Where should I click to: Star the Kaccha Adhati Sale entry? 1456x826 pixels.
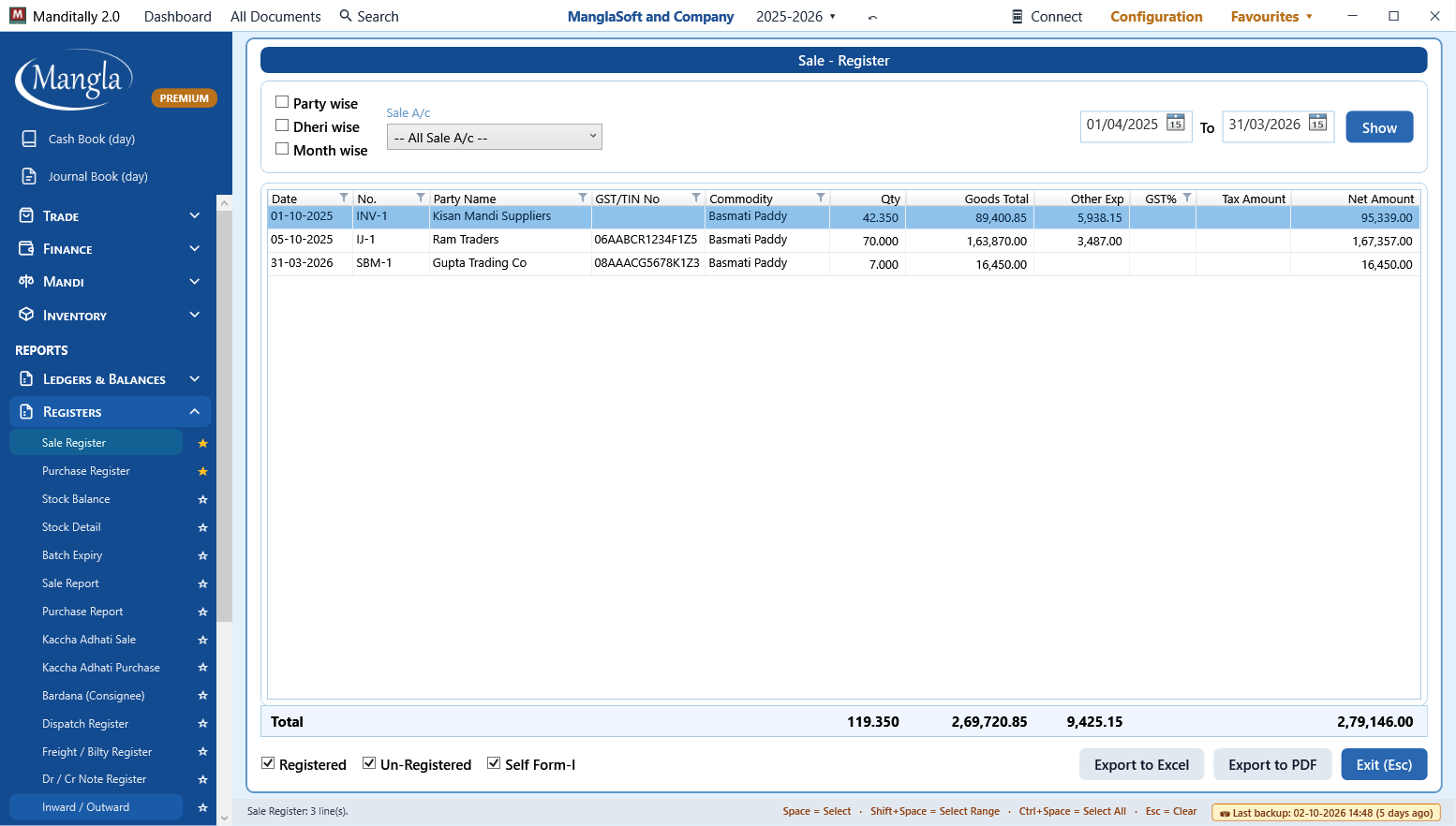202,640
